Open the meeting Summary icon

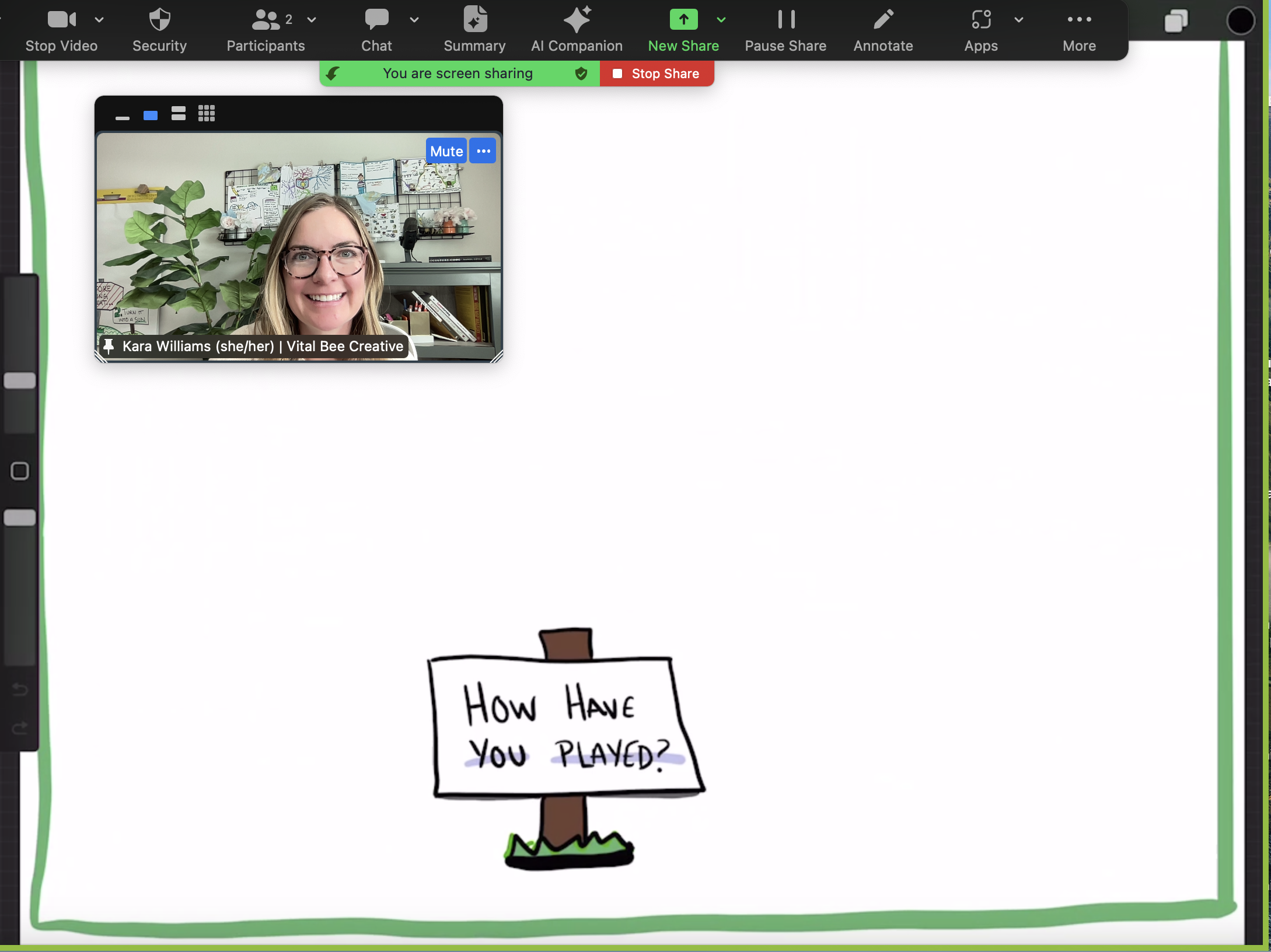(474, 20)
